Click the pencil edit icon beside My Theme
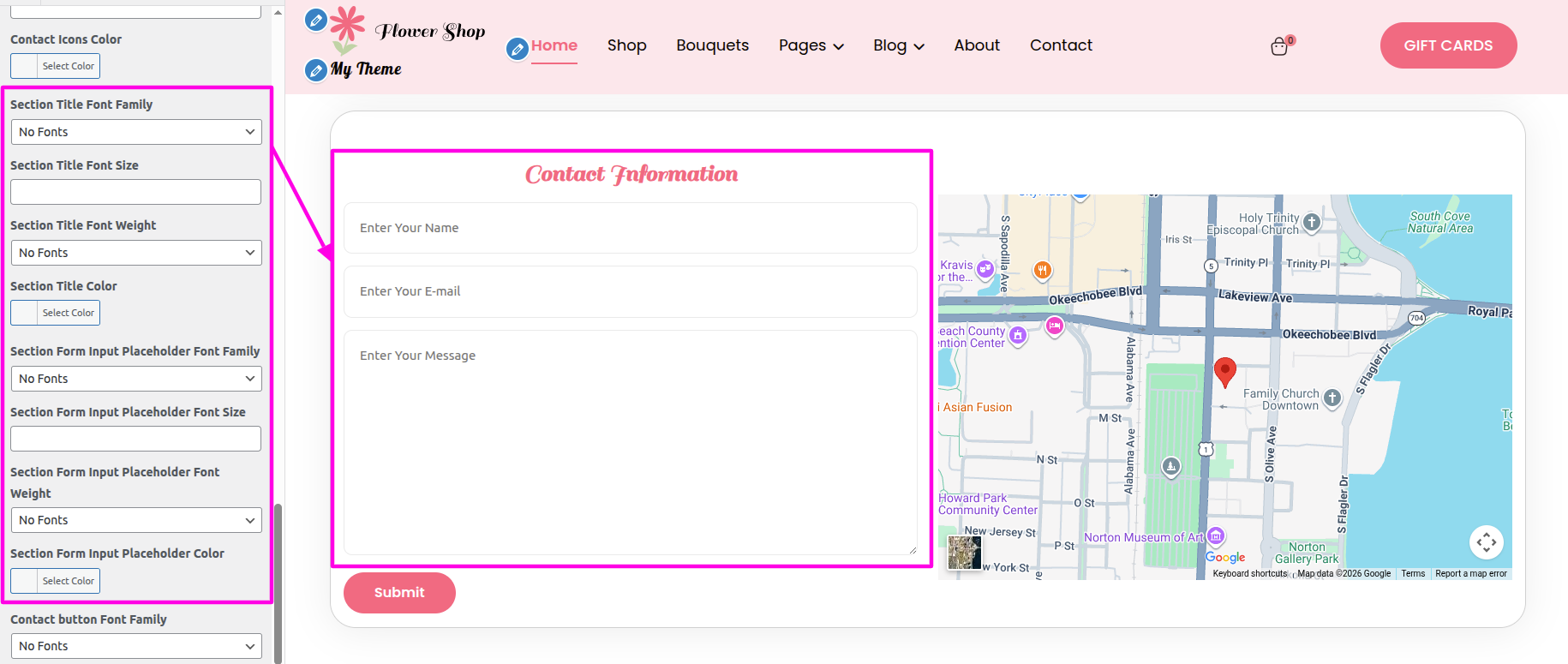This screenshot has height=664, width=1568. point(316,69)
